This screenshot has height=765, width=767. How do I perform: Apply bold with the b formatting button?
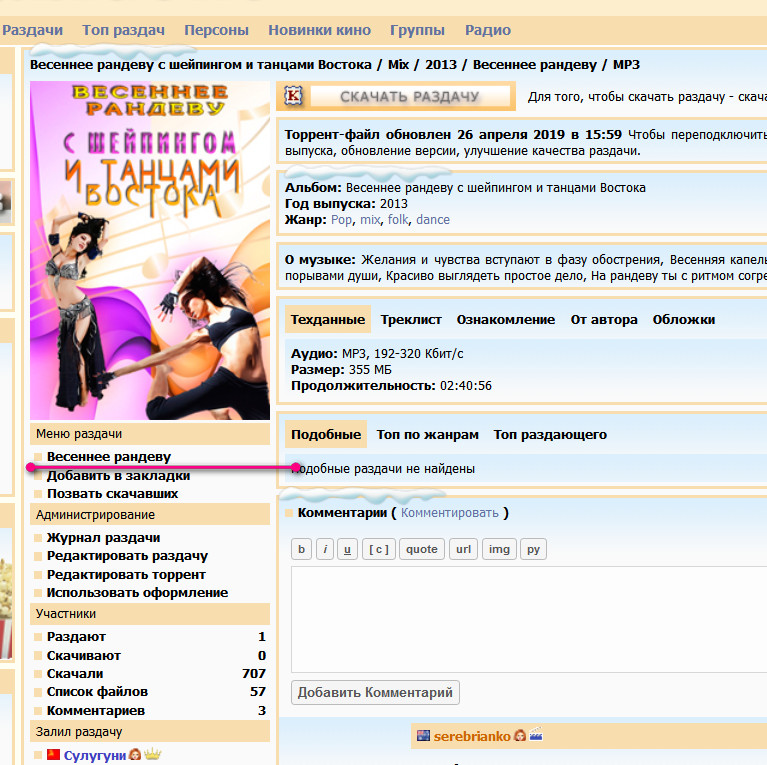pos(301,549)
